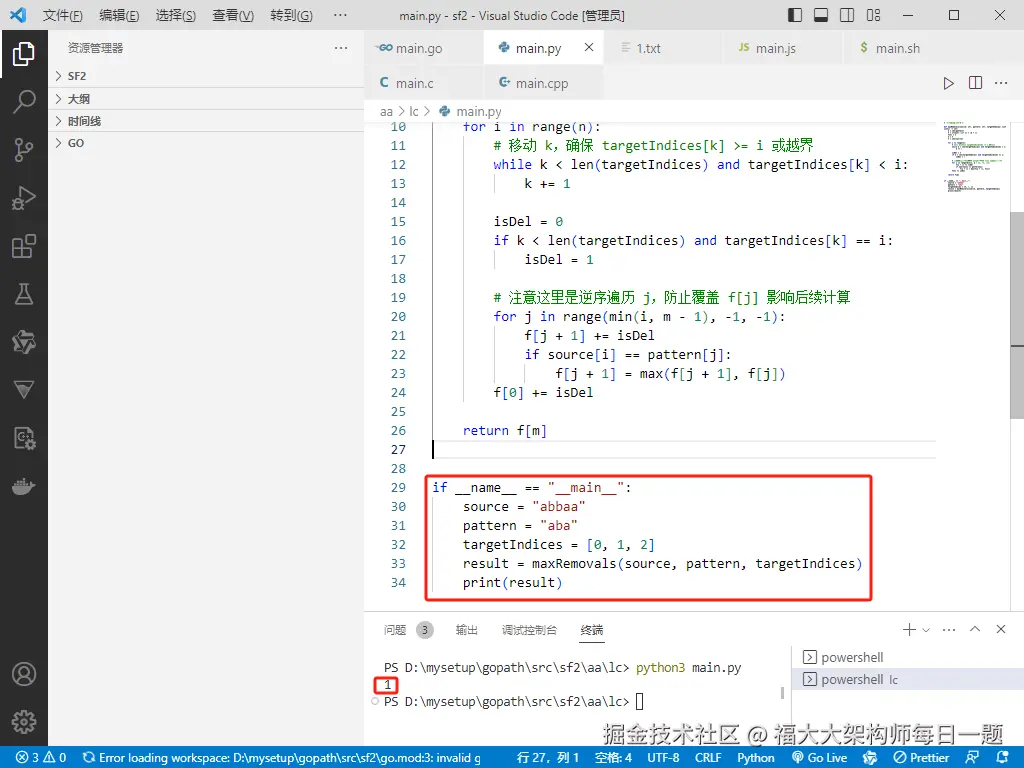Toggle secondary side bar layout icon
Screen dimensions: 1024x768
point(847,15)
